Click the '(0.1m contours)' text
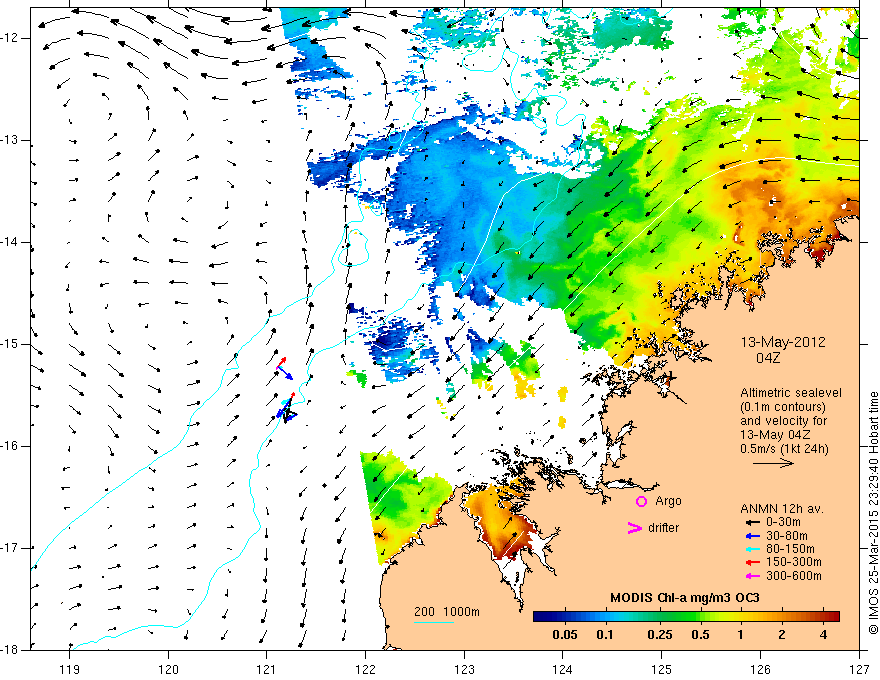Viewport: 880px width, 680px height. click(783, 407)
